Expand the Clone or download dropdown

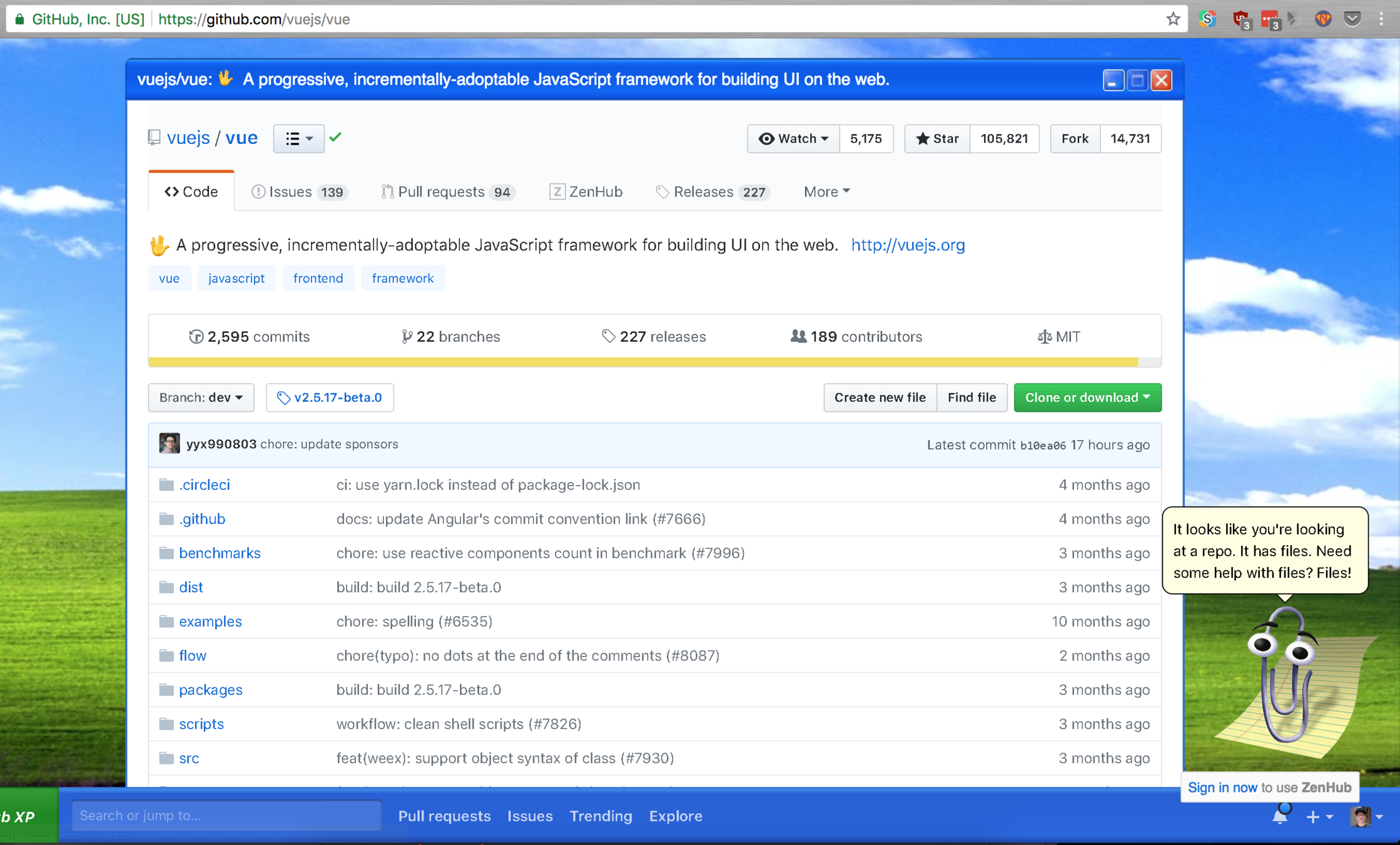(1087, 397)
